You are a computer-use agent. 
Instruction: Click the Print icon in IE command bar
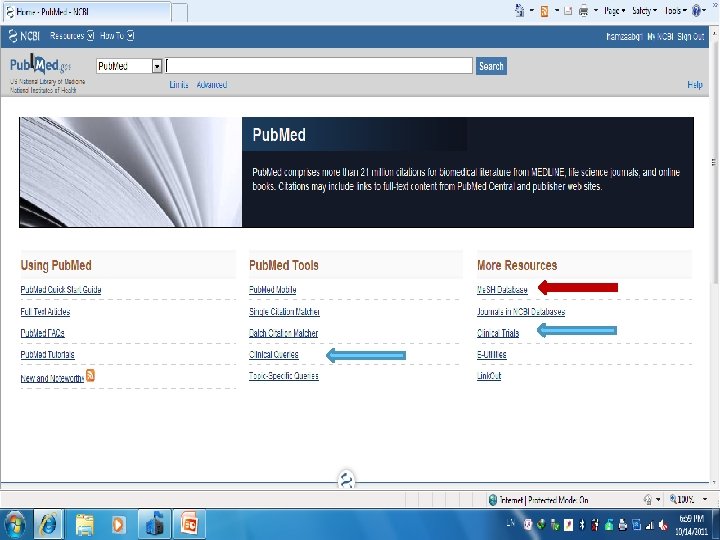click(x=583, y=11)
